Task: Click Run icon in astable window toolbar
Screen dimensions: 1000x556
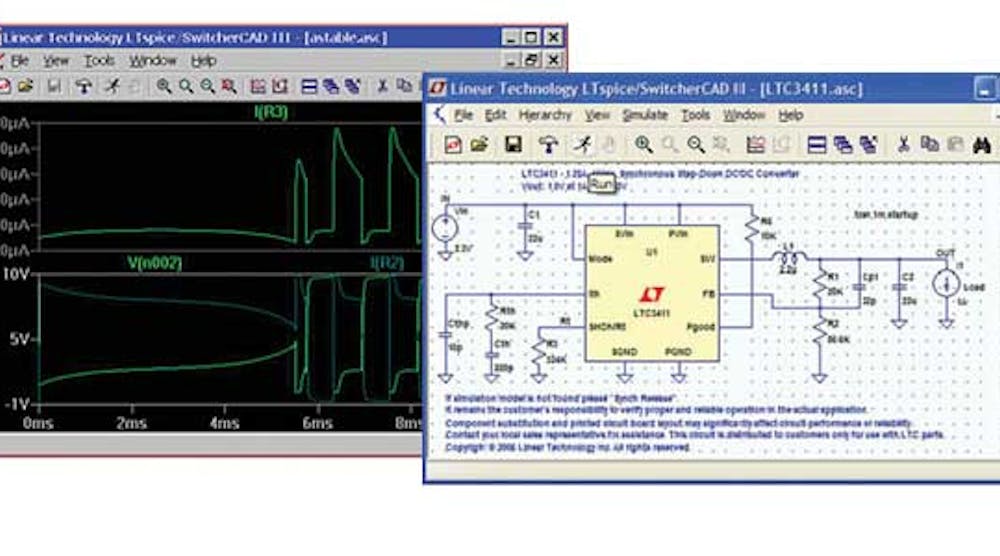Action: click(112, 86)
